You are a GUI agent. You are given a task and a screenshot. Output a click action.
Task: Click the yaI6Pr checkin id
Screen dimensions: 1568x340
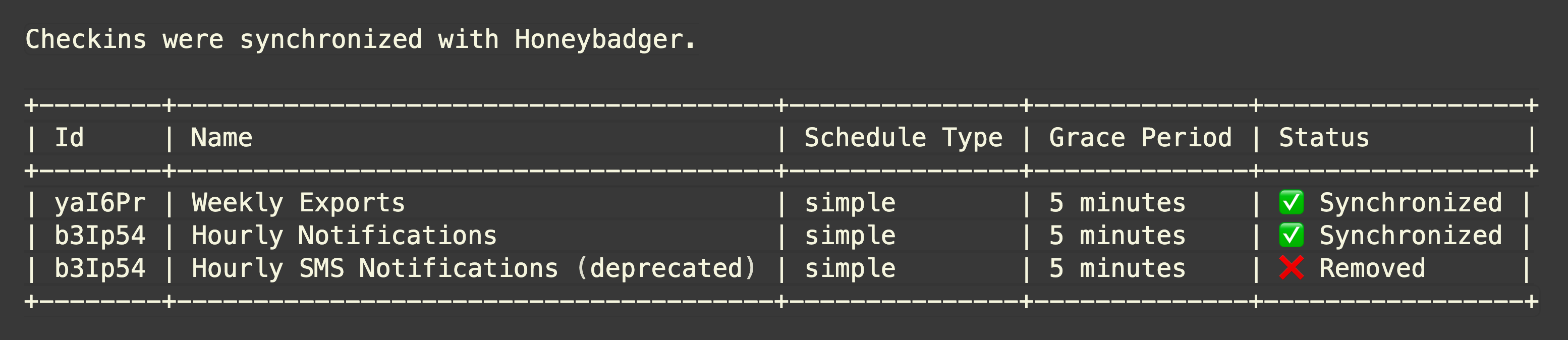[x=100, y=203]
